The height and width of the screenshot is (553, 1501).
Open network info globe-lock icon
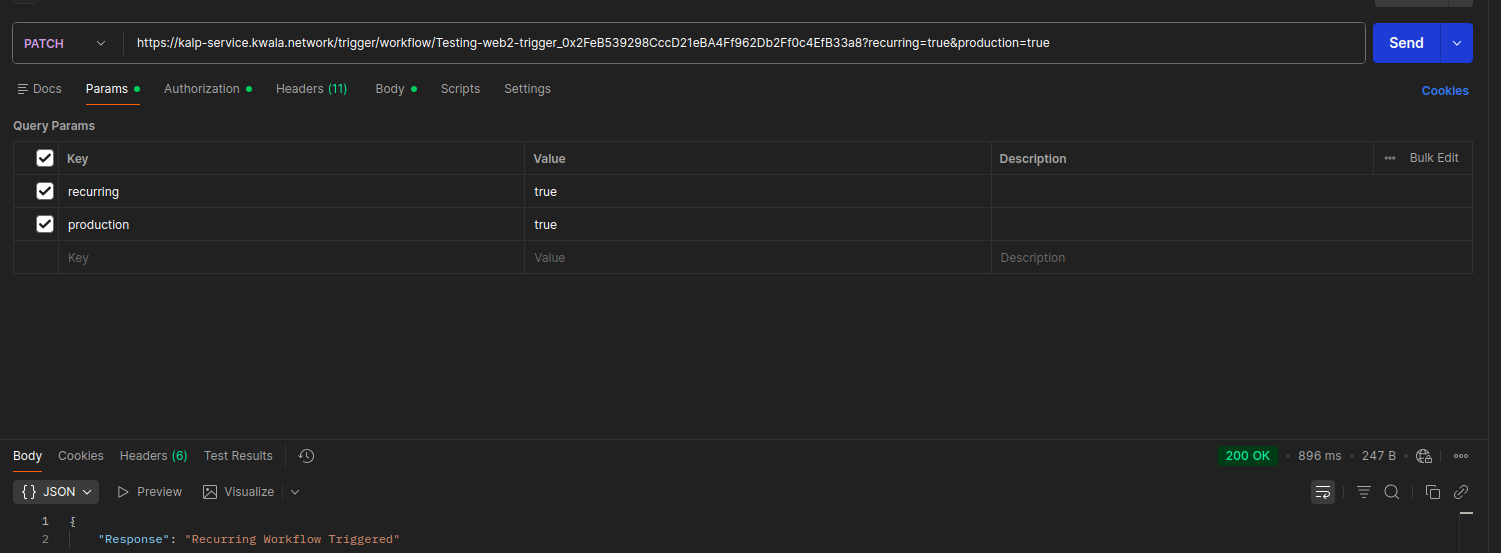point(1425,456)
